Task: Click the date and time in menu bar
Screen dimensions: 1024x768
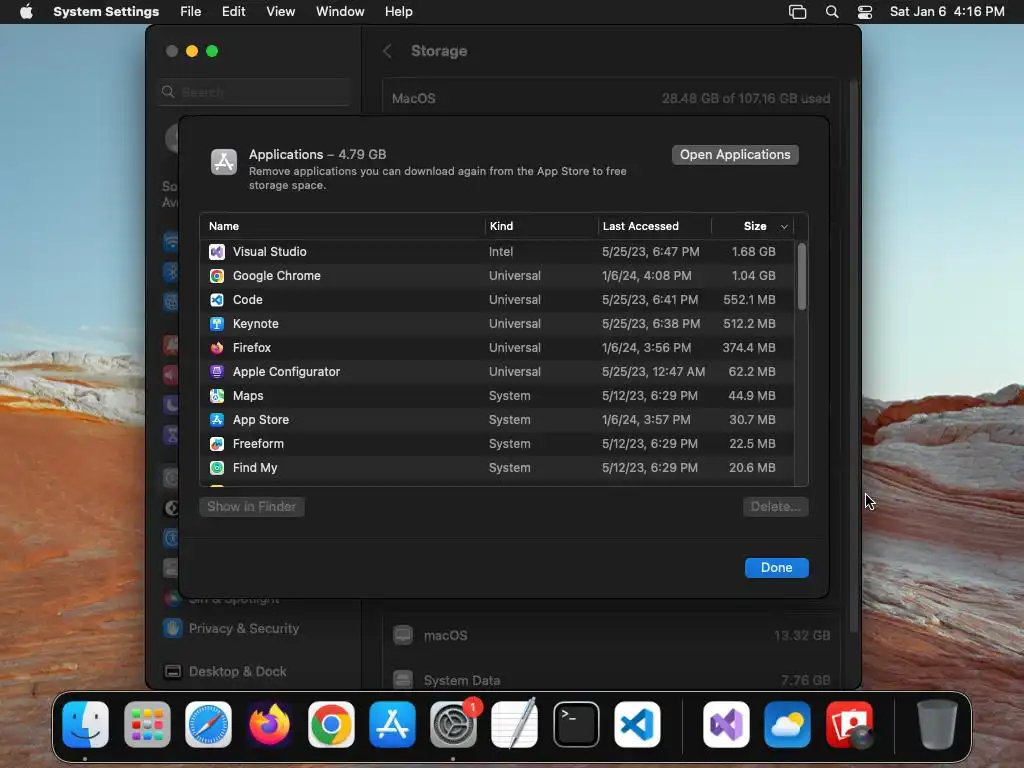Action: tap(947, 12)
